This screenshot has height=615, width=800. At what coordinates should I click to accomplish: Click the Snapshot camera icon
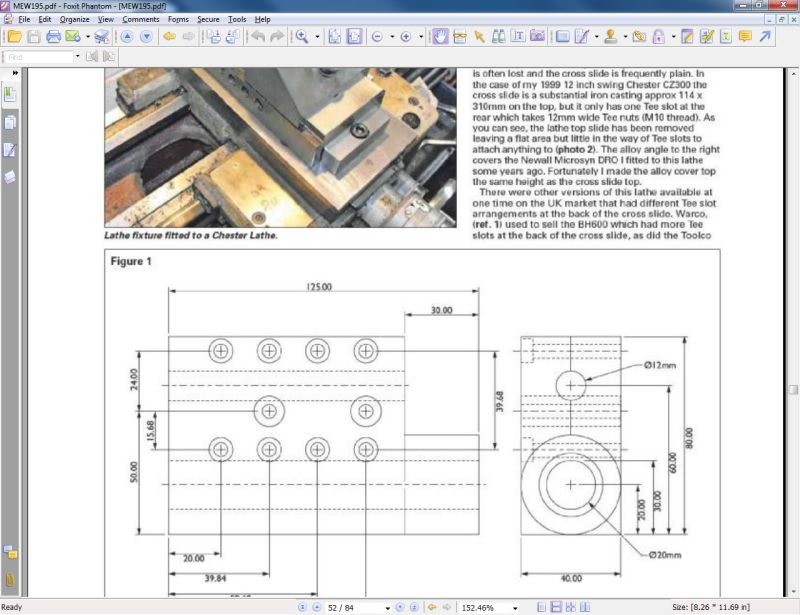click(537, 37)
